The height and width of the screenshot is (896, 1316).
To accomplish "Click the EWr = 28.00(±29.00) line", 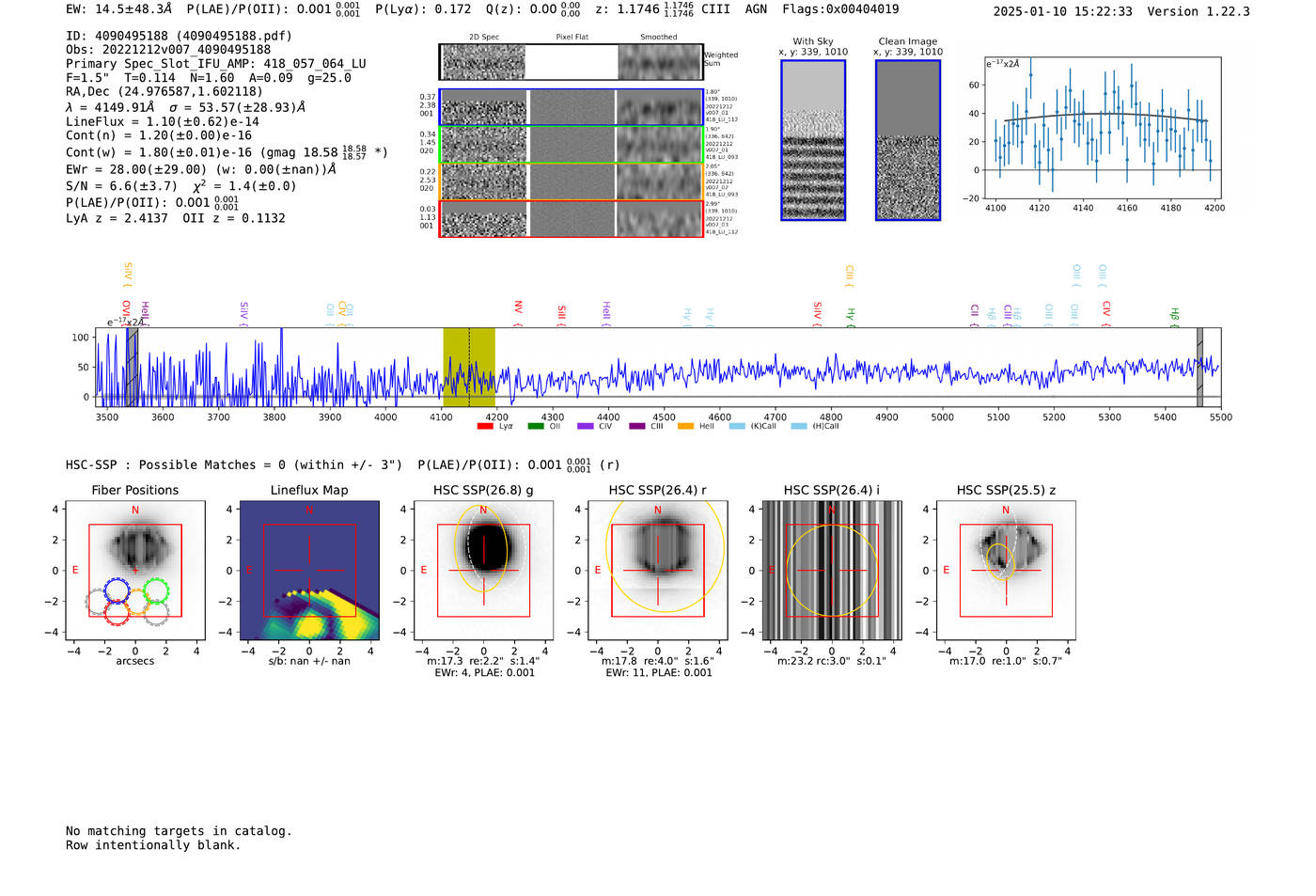I will (201, 170).
